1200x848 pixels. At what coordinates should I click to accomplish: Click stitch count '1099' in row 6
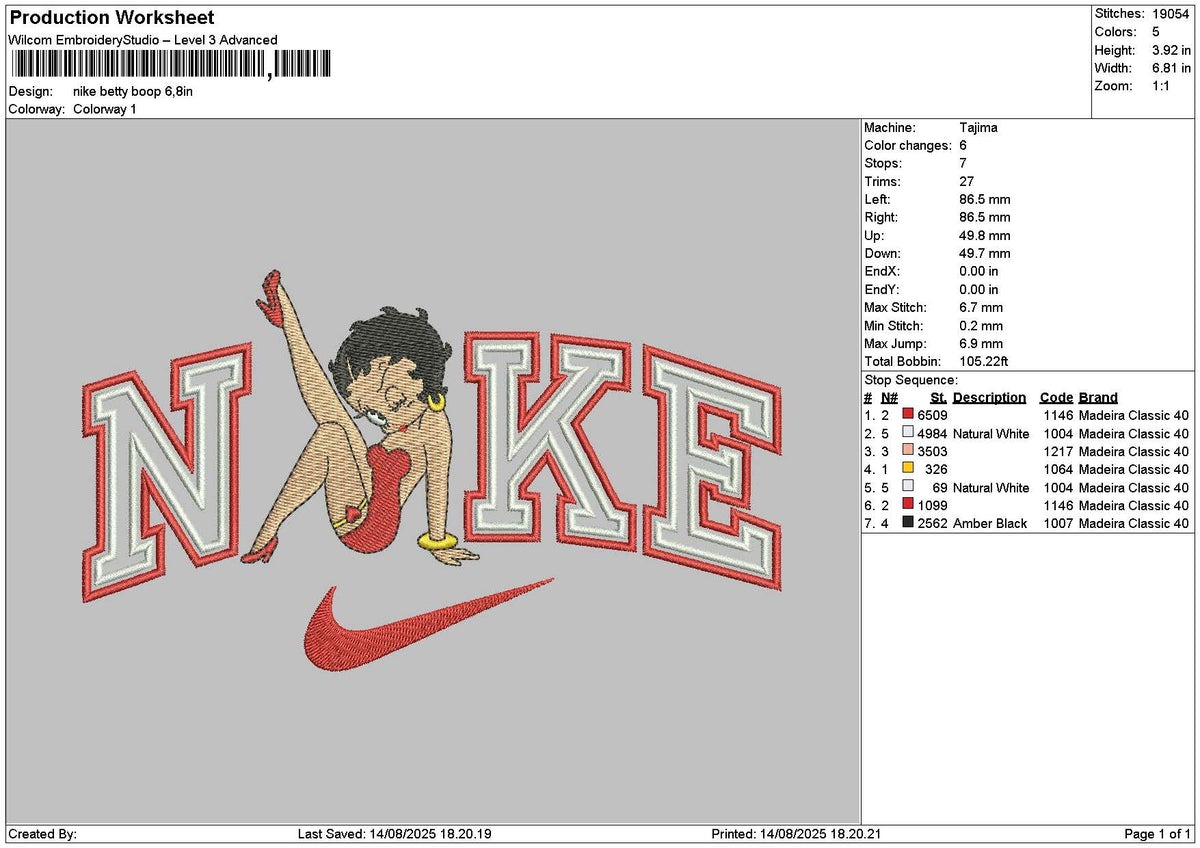(932, 505)
